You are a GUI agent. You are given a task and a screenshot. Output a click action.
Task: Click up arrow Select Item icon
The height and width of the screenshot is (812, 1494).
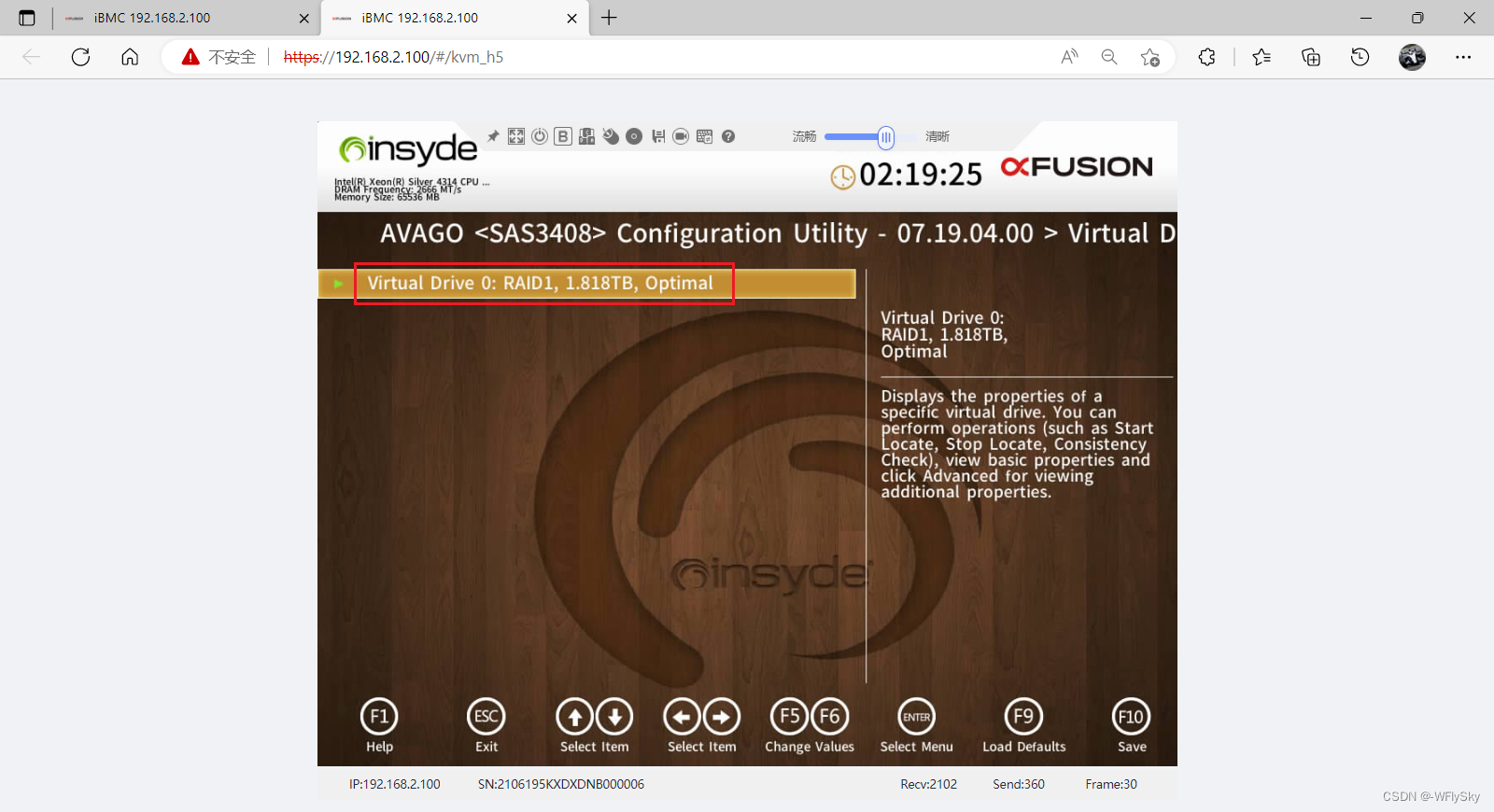pos(575,717)
